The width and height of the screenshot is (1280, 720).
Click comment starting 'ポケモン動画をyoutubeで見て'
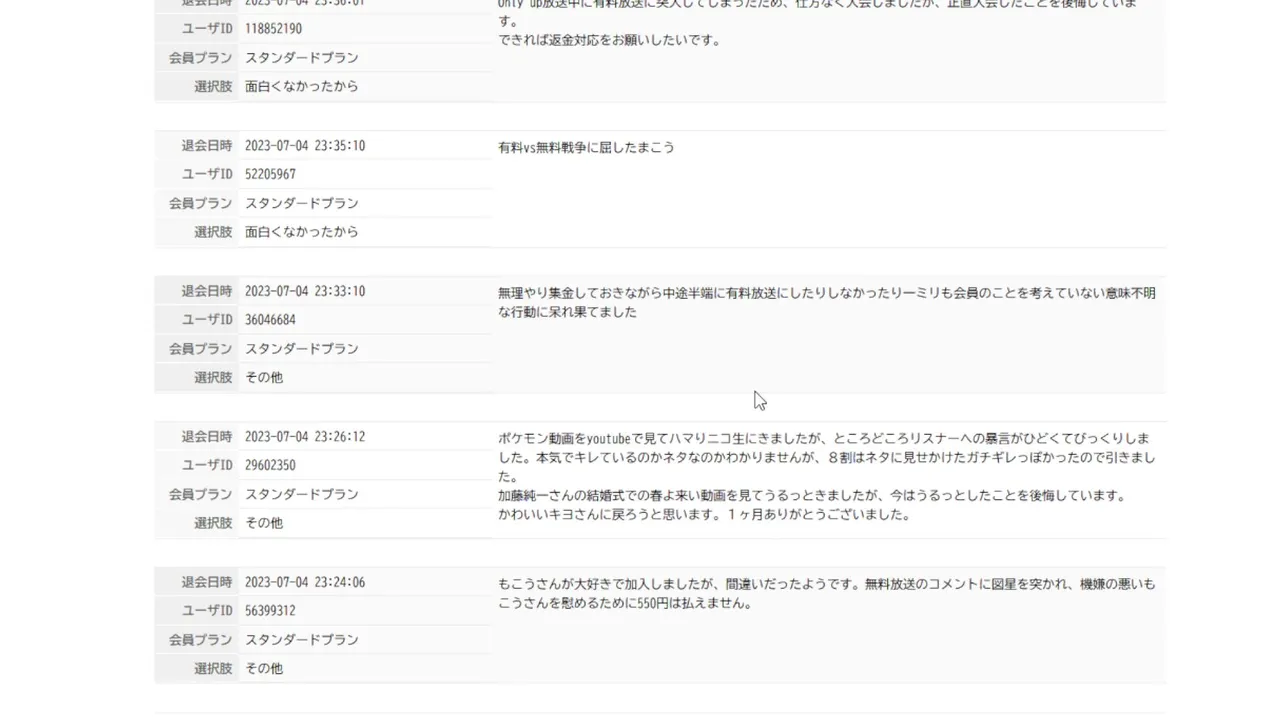point(827,476)
